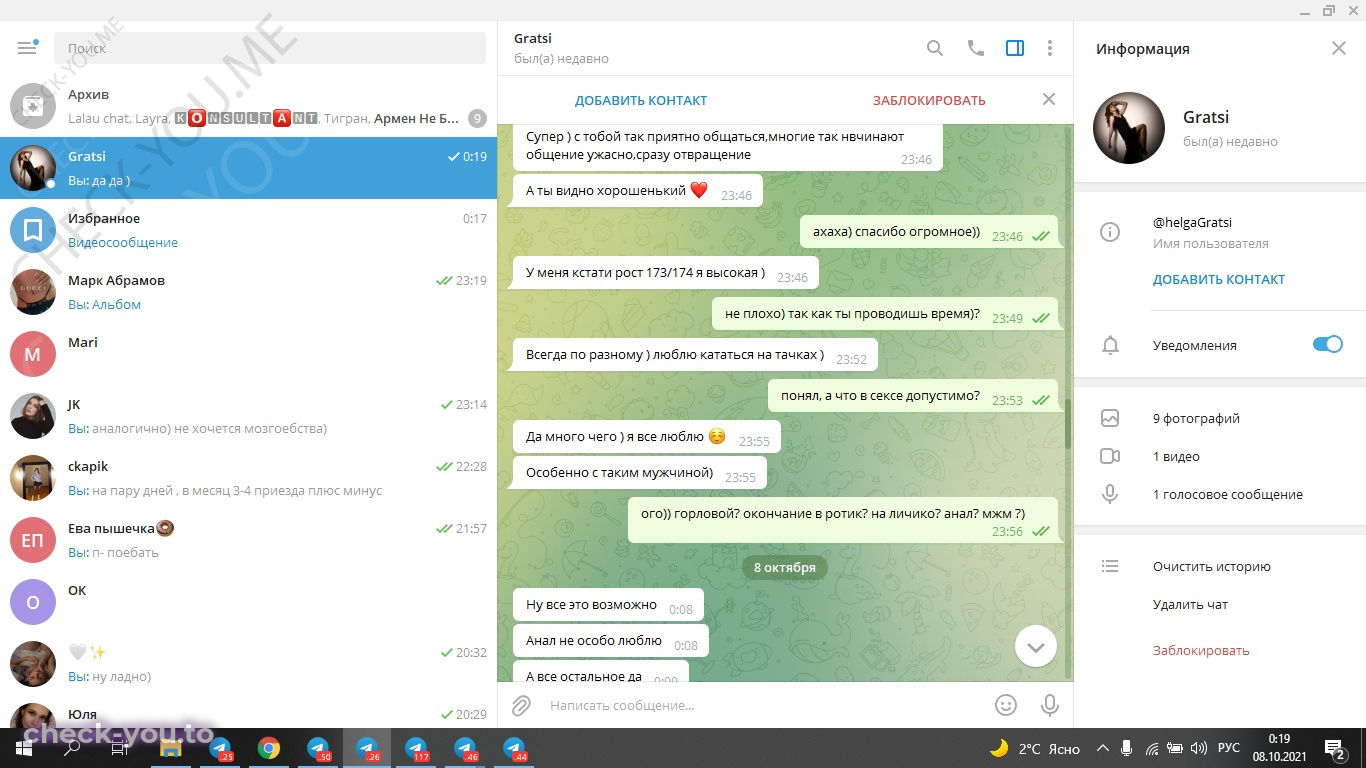This screenshot has width=1366, height=768.
Task: Open chat with Марк Абрамов
Action: (x=248, y=292)
